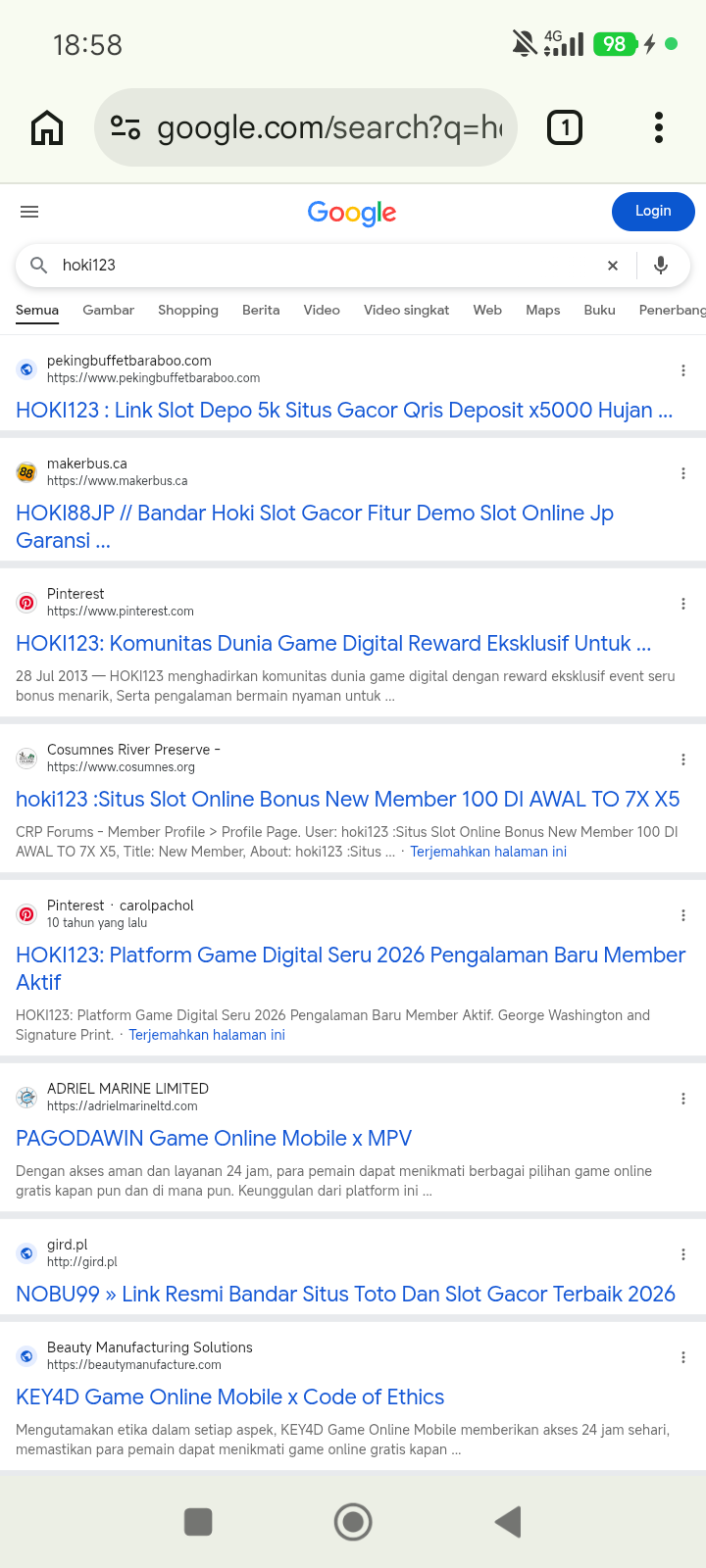
Task: Open HOKI88JP Bandar Hoki Slot result
Action: tap(315, 526)
